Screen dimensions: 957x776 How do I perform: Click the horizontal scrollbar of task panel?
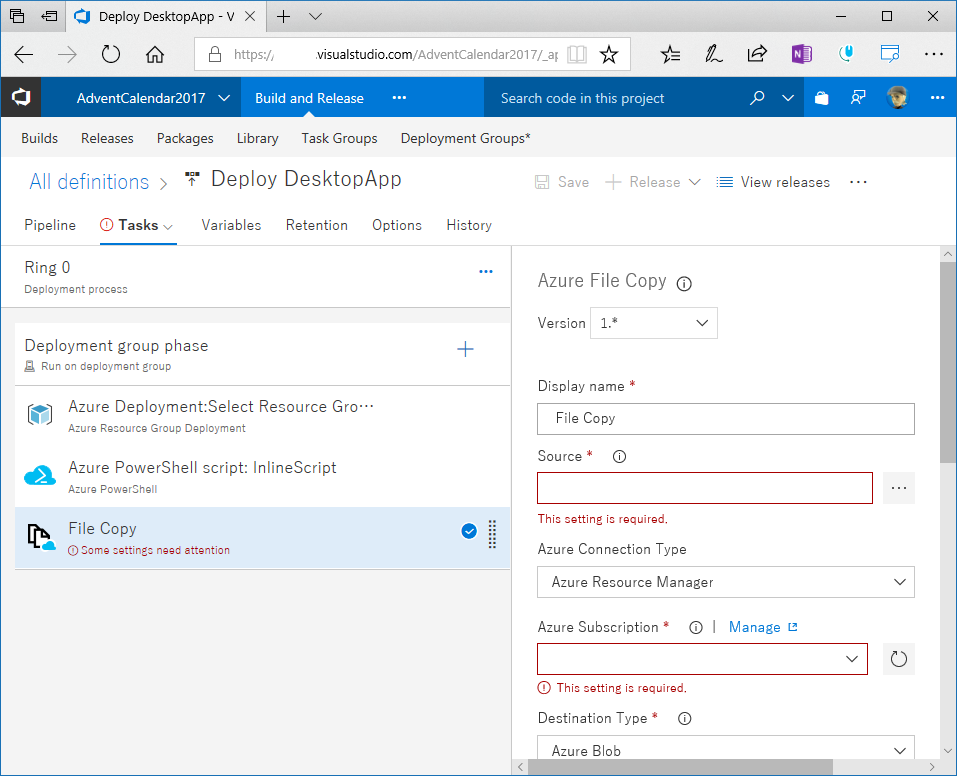681,767
